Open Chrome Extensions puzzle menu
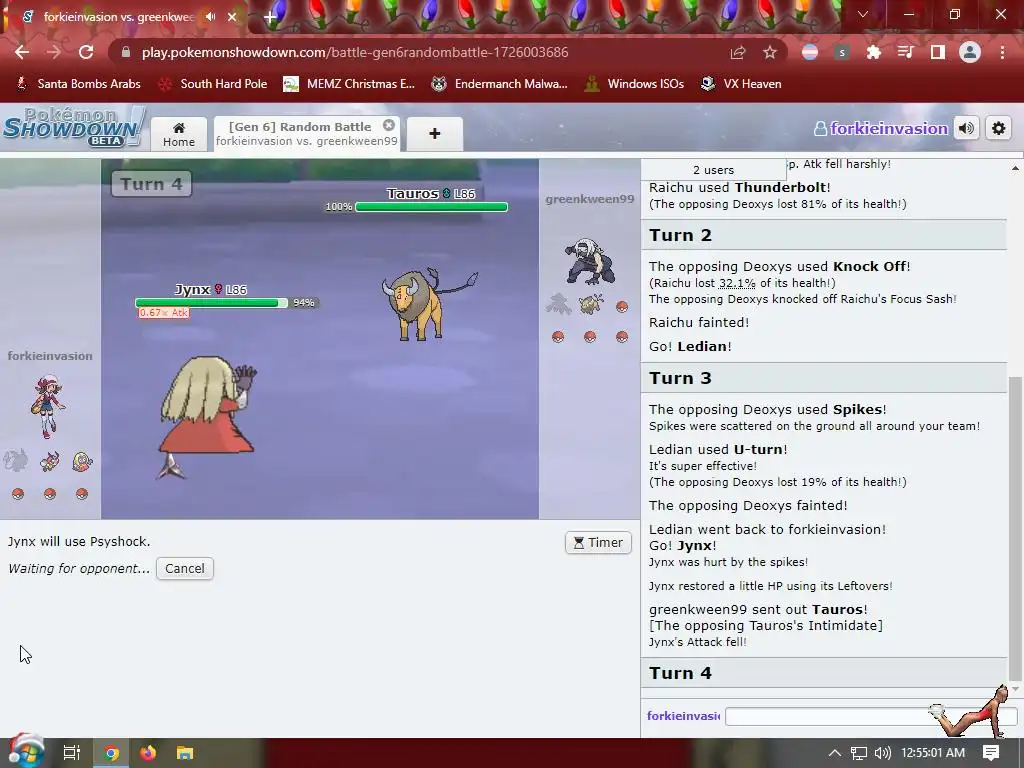This screenshot has height=768, width=1024. [x=874, y=52]
